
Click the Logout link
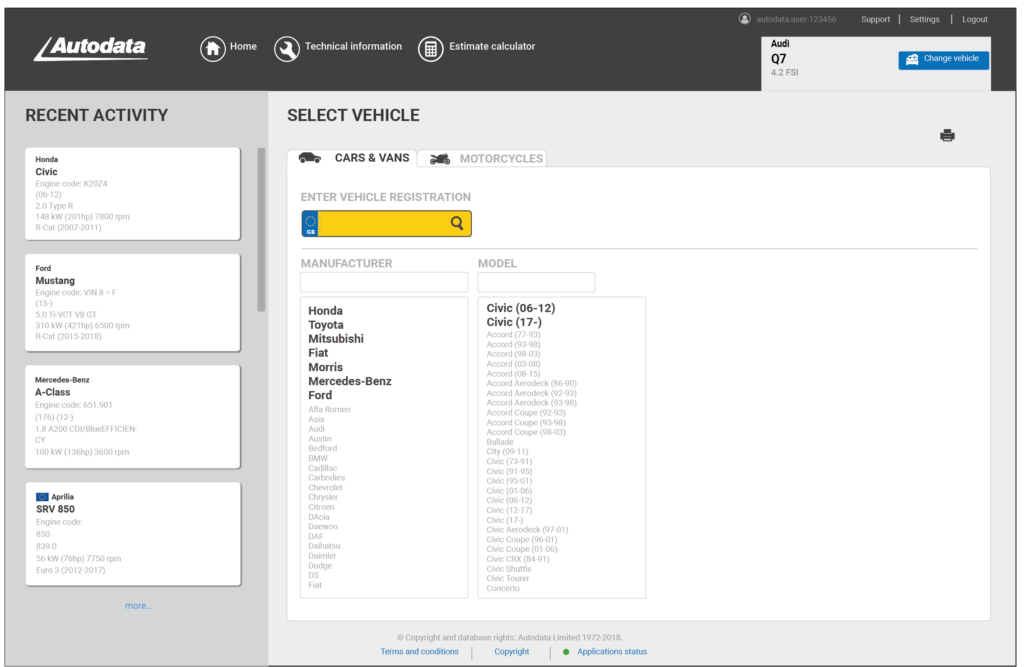click(974, 19)
